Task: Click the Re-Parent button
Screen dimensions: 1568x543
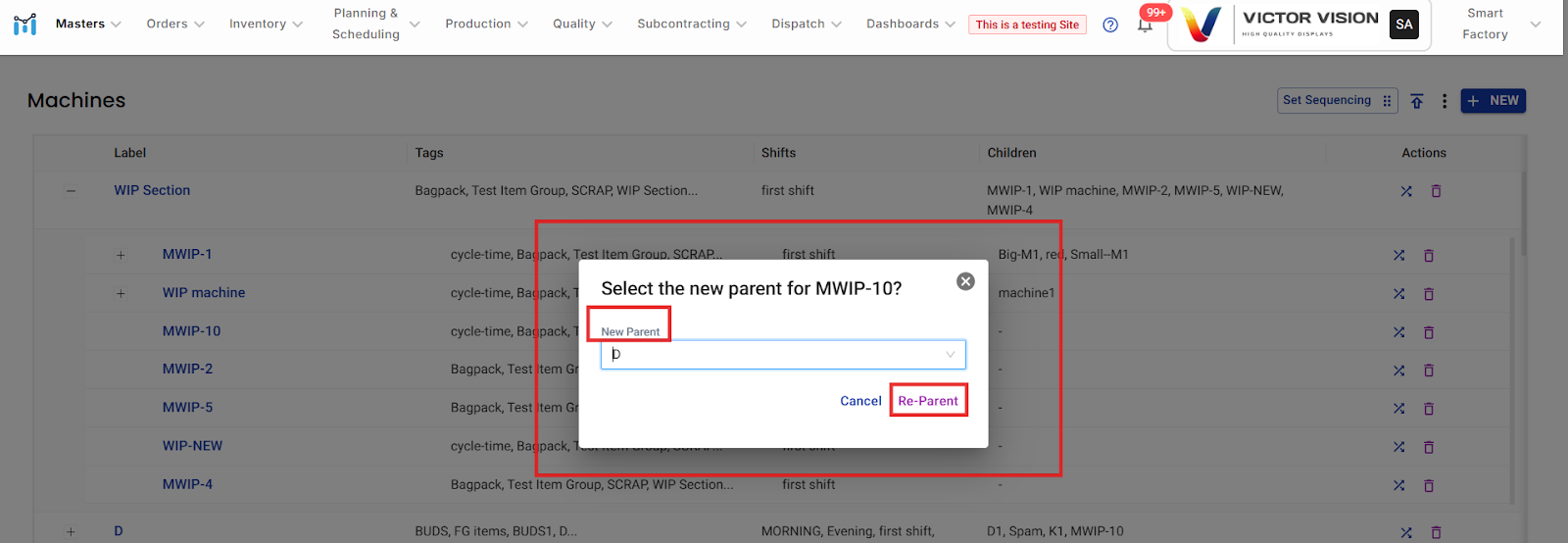Action: pyautogui.click(x=928, y=401)
